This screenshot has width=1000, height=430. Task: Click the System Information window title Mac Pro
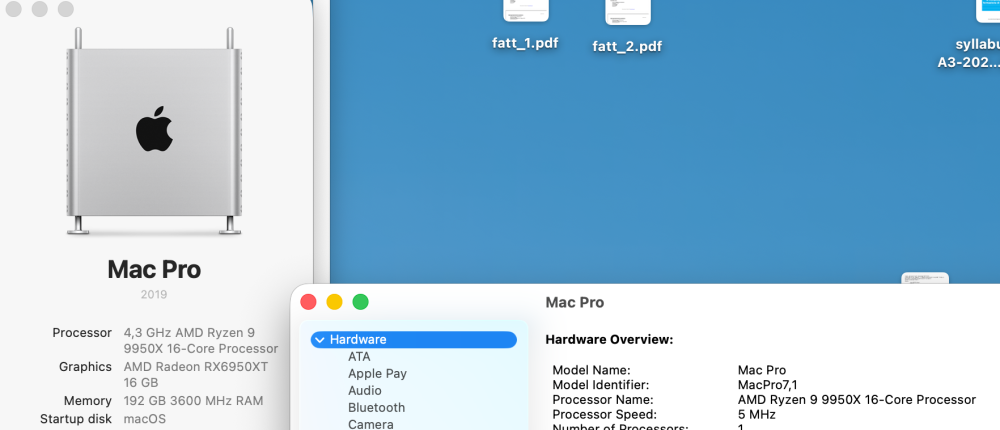tap(575, 302)
